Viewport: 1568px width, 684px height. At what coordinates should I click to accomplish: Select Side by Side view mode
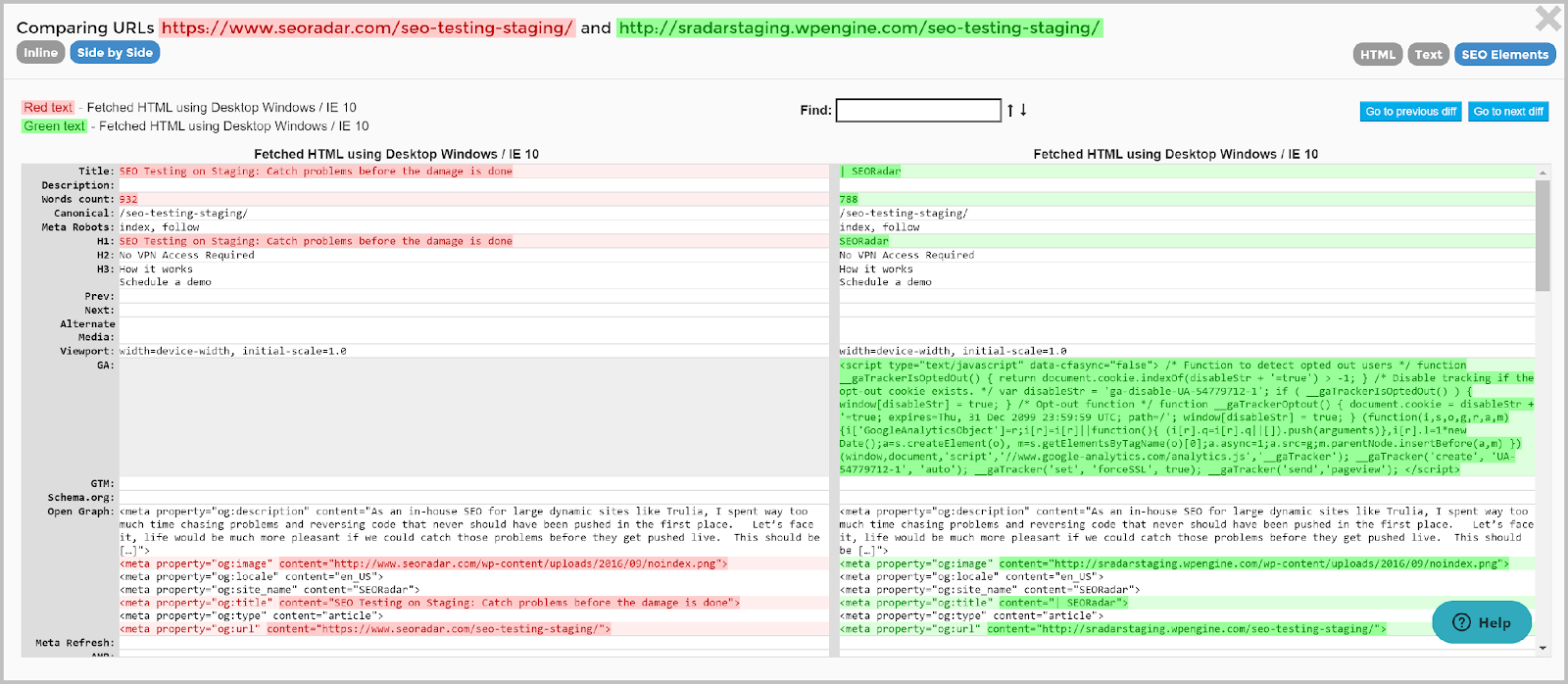pyautogui.click(x=115, y=53)
